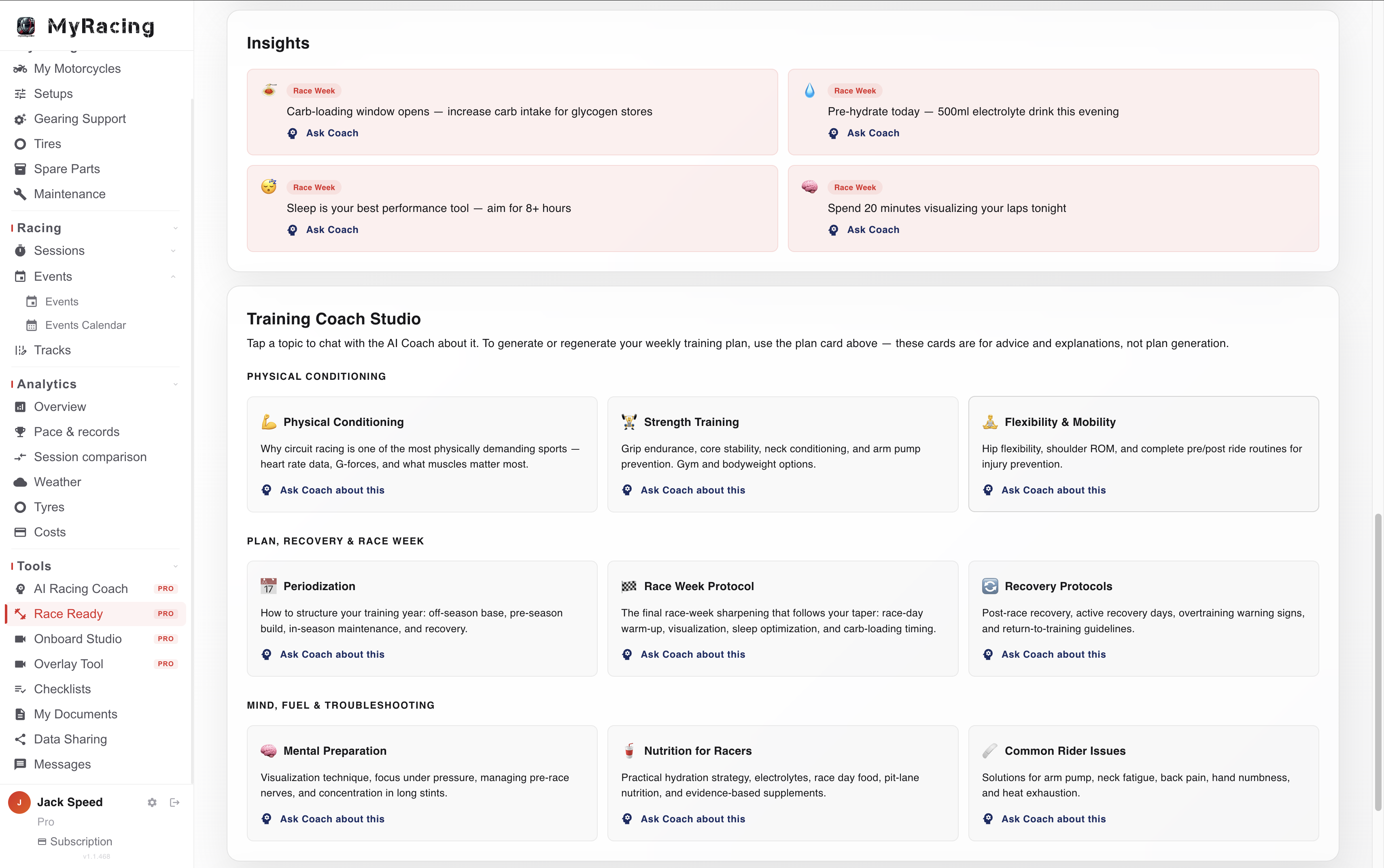The width and height of the screenshot is (1384, 868).
Task: Ask Coach about pre-hydrate today insight
Action: (x=864, y=133)
